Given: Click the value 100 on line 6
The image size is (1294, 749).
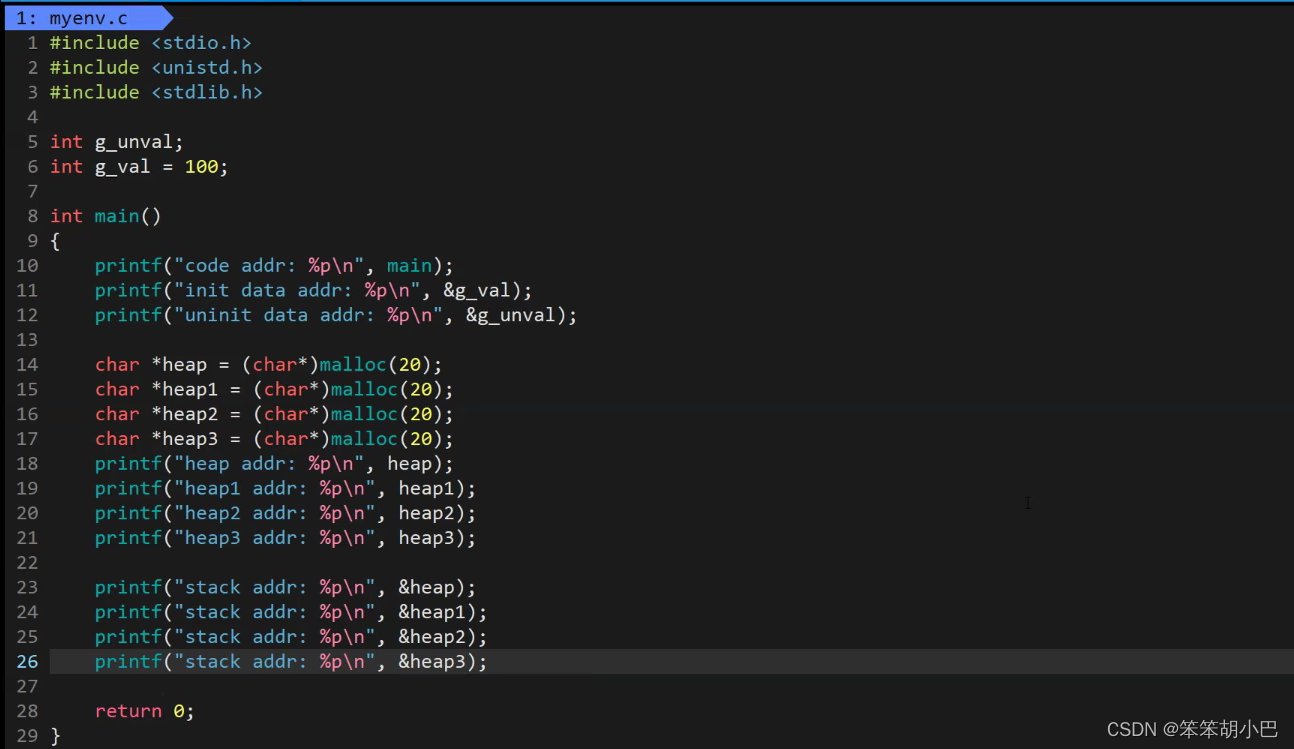Looking at the screenshot, I should click(201, 167).
